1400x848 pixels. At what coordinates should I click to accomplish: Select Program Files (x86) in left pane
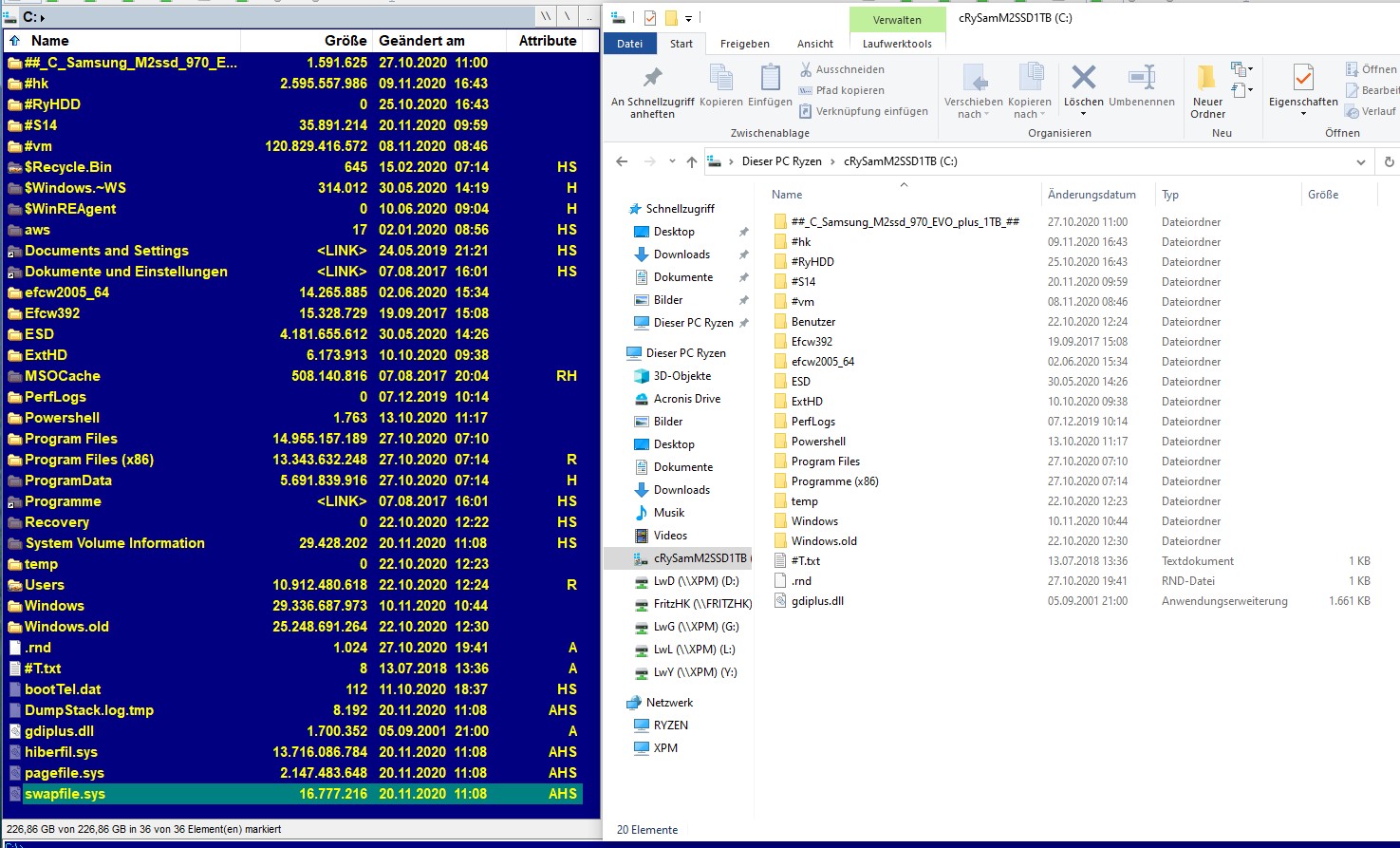pyautogui.click(x=293, y=460)
